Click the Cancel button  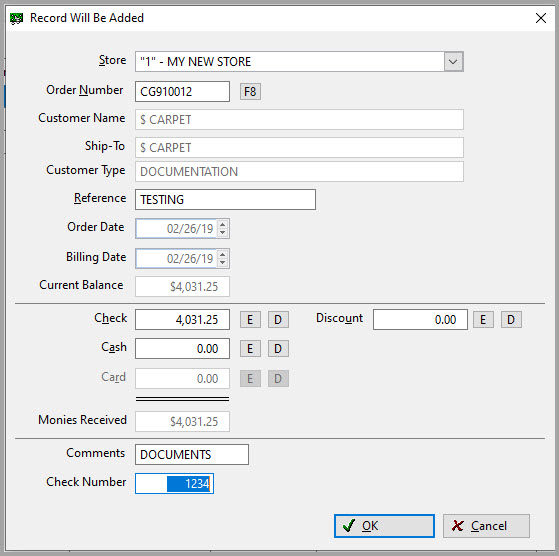[x=486, y=526]
